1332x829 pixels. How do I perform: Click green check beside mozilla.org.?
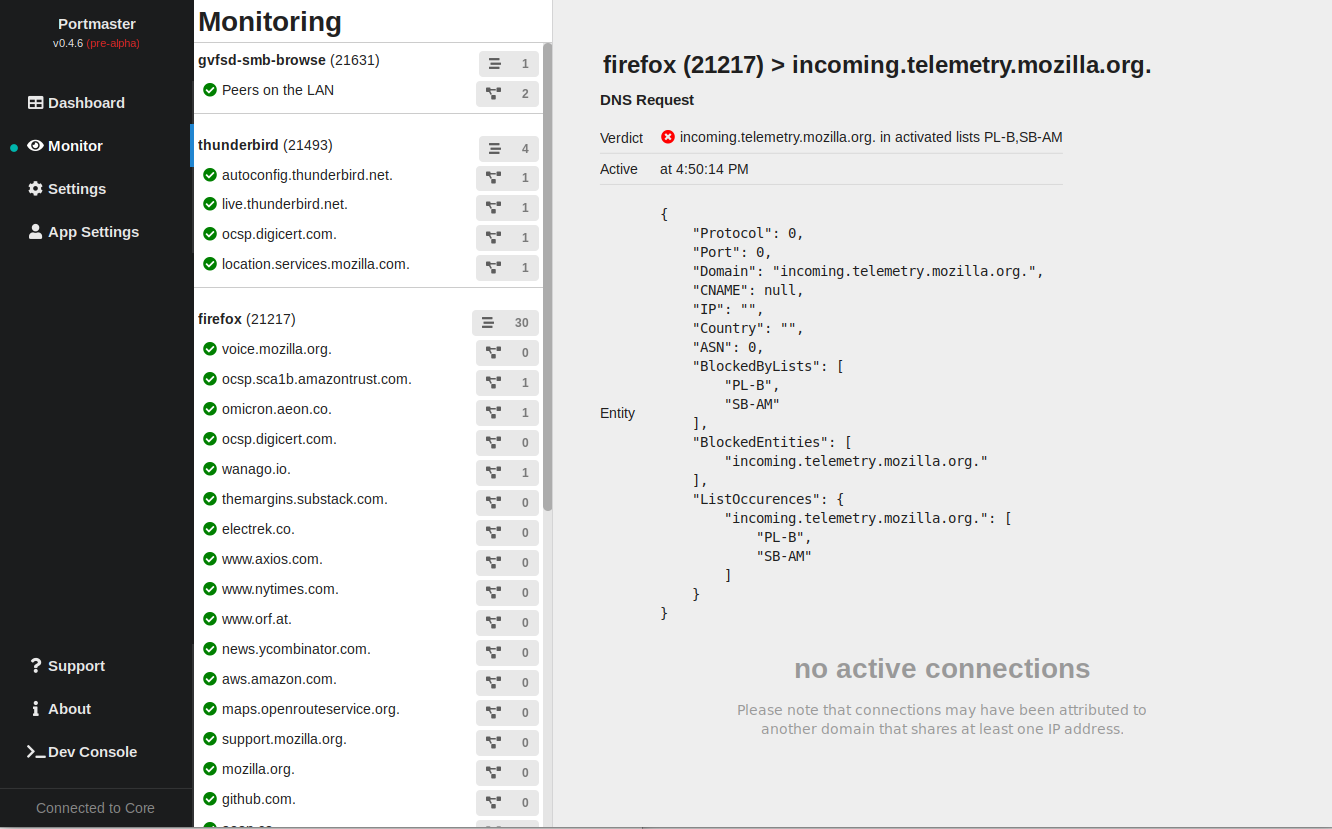pos(210,769)
